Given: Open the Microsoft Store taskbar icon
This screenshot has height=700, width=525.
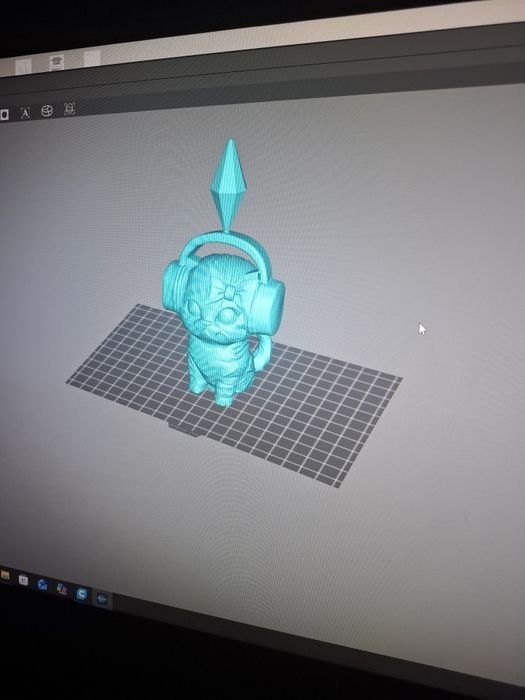Looking at the screenshot, I should click(23, 580).
